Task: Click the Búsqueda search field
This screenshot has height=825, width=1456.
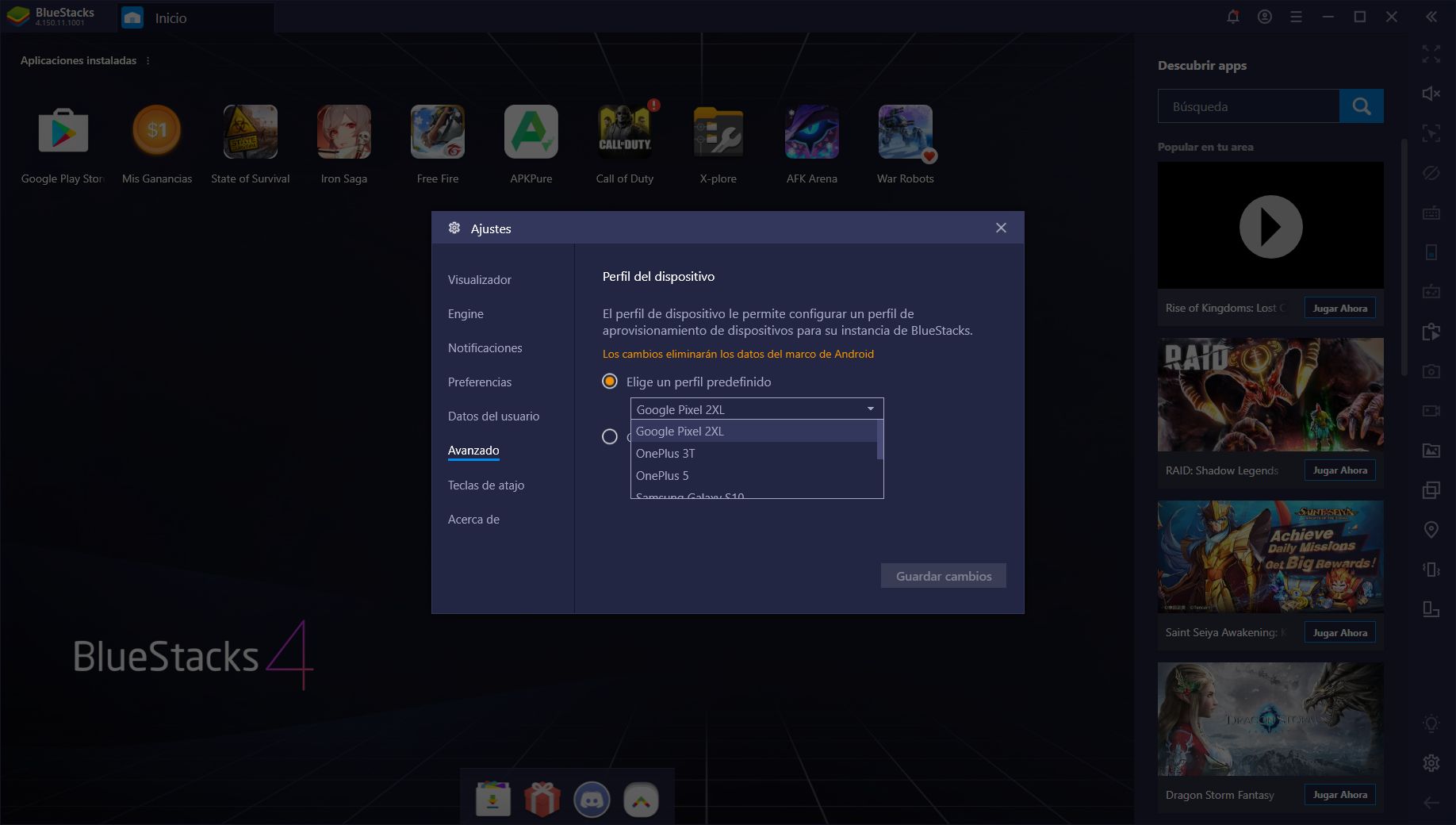Action: (x=1249, y=106)
